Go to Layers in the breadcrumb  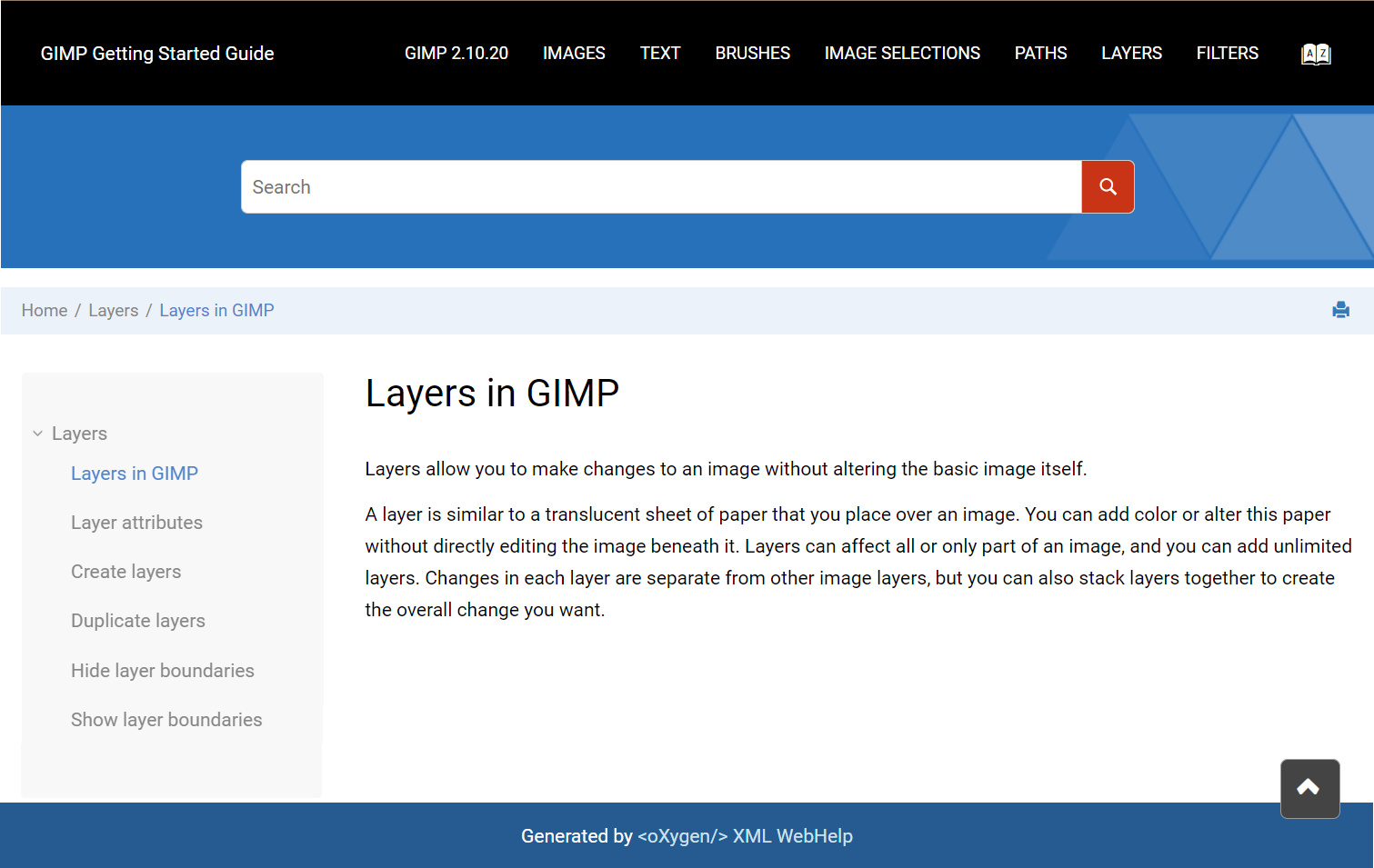(x=114, y=311)
